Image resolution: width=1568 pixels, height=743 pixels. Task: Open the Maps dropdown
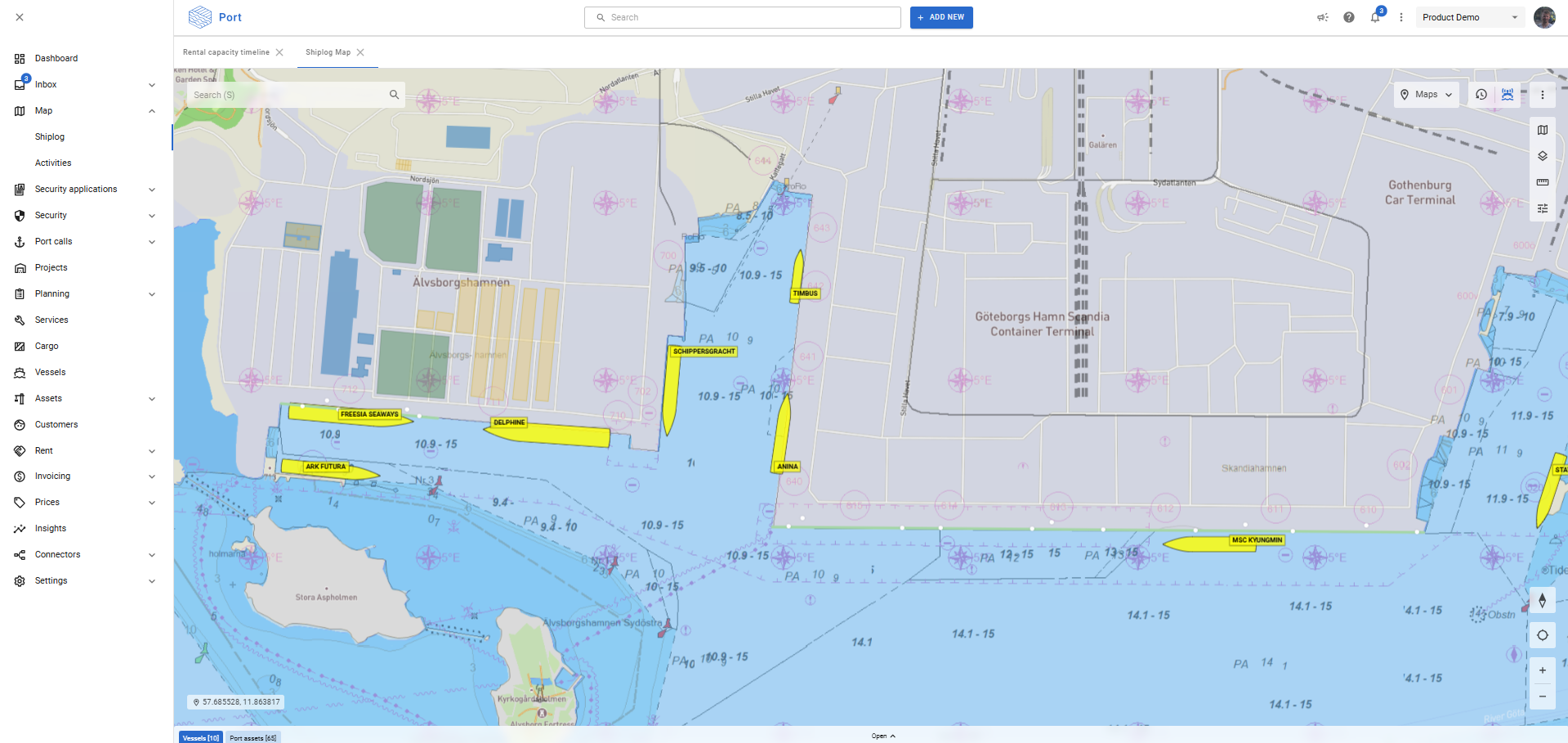pyautogui.click(x=1426, y=95)
